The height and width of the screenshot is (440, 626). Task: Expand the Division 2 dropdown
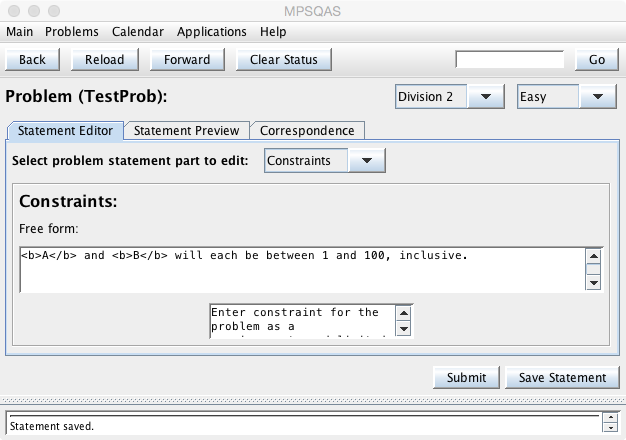pos(449,97)
